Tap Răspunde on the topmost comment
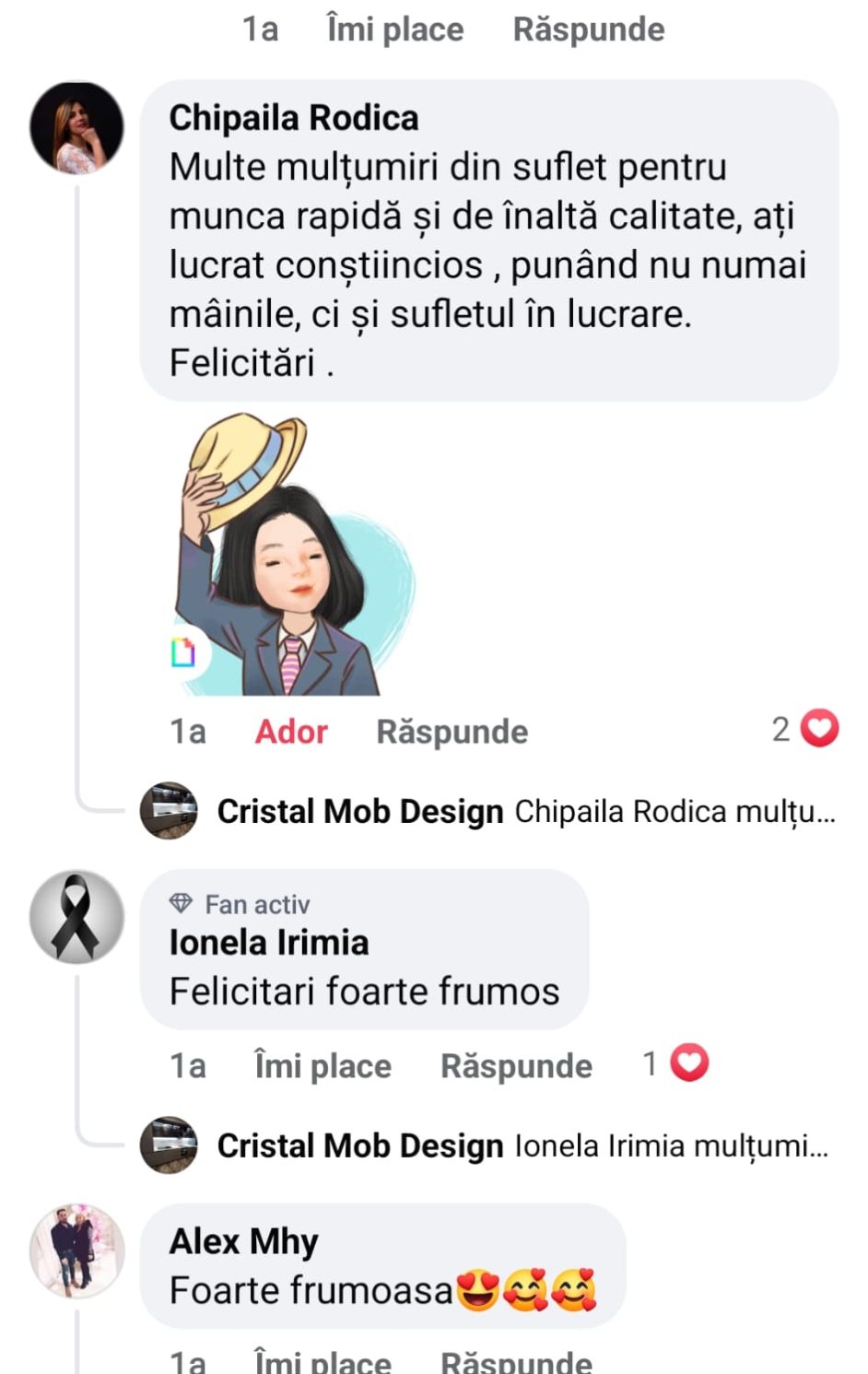 (x=588, y=29)
